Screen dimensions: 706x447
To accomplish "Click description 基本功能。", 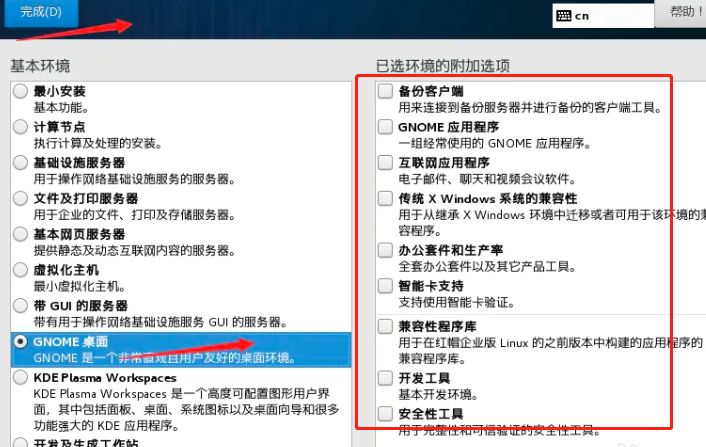I will [62, 108].
